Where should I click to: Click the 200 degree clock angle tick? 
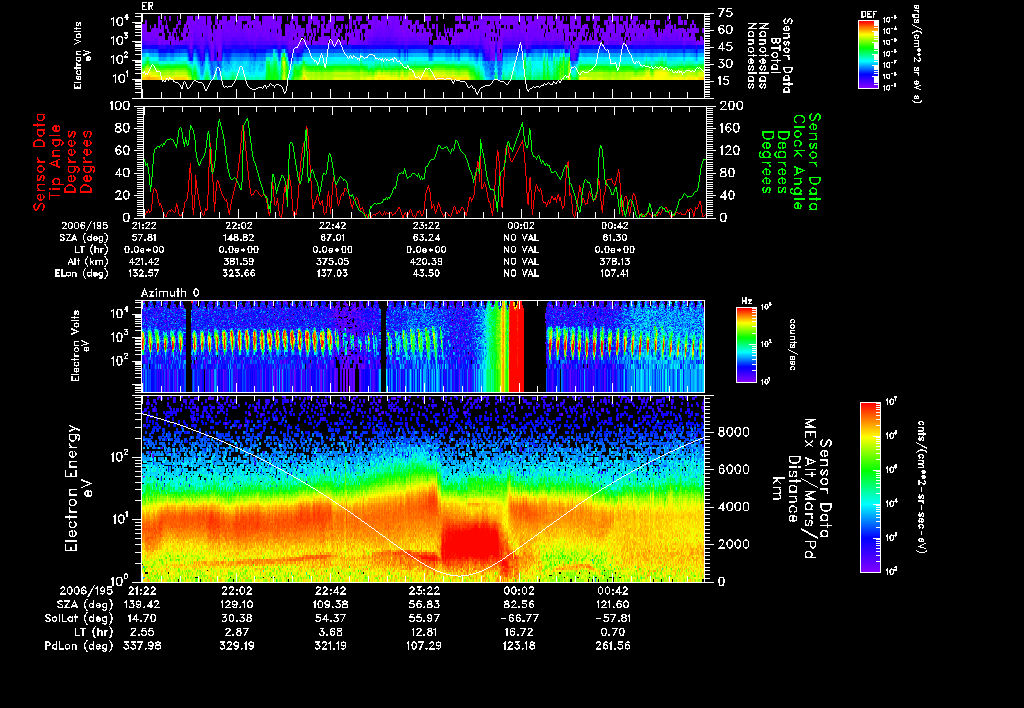(731, 106)
